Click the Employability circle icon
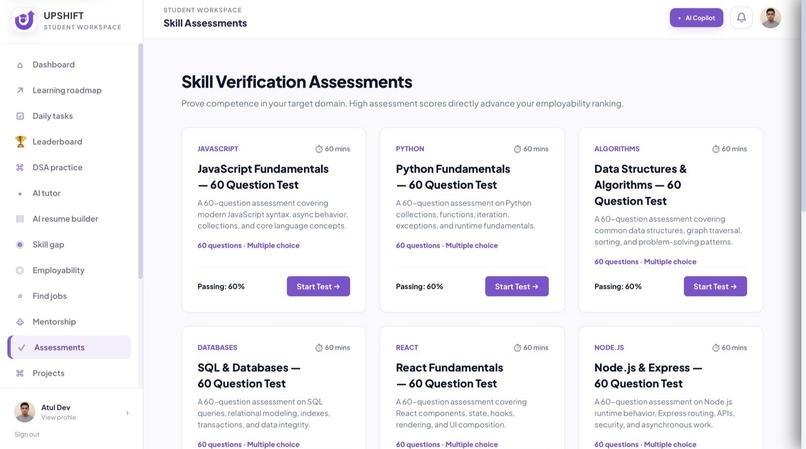 (20, 271)
